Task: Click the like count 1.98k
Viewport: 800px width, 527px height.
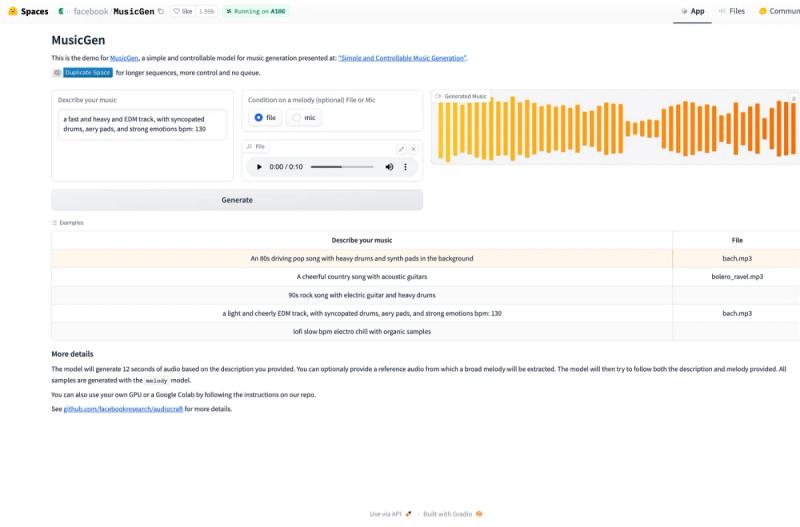Action: tap(207, 11)
